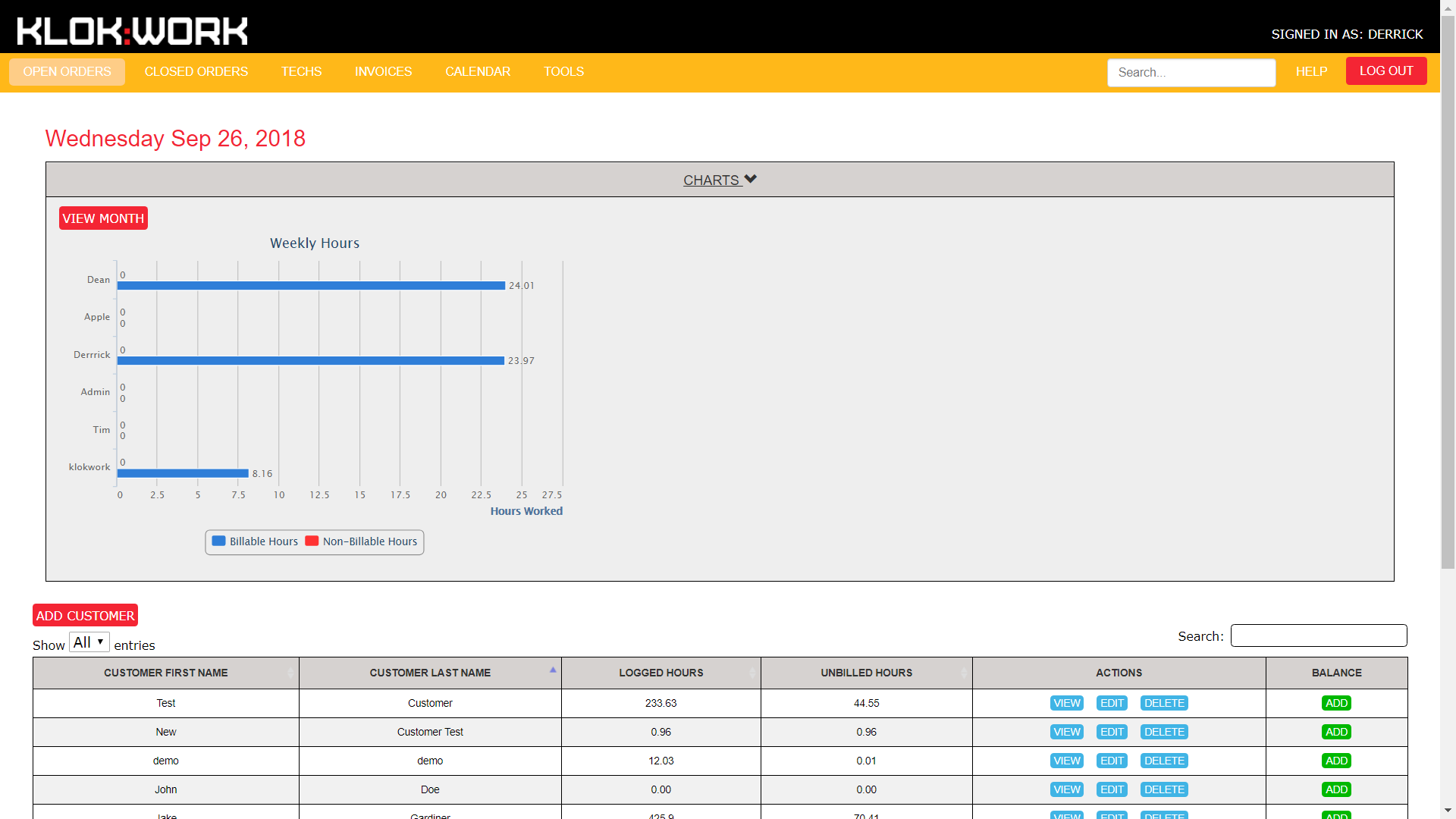Add balance for John Doe
This screenshot has height=819, width=1456.
(1336, 789)
